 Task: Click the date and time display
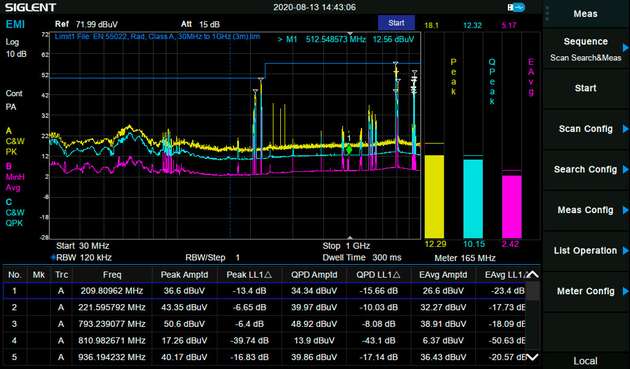click(x=314, y=7)
